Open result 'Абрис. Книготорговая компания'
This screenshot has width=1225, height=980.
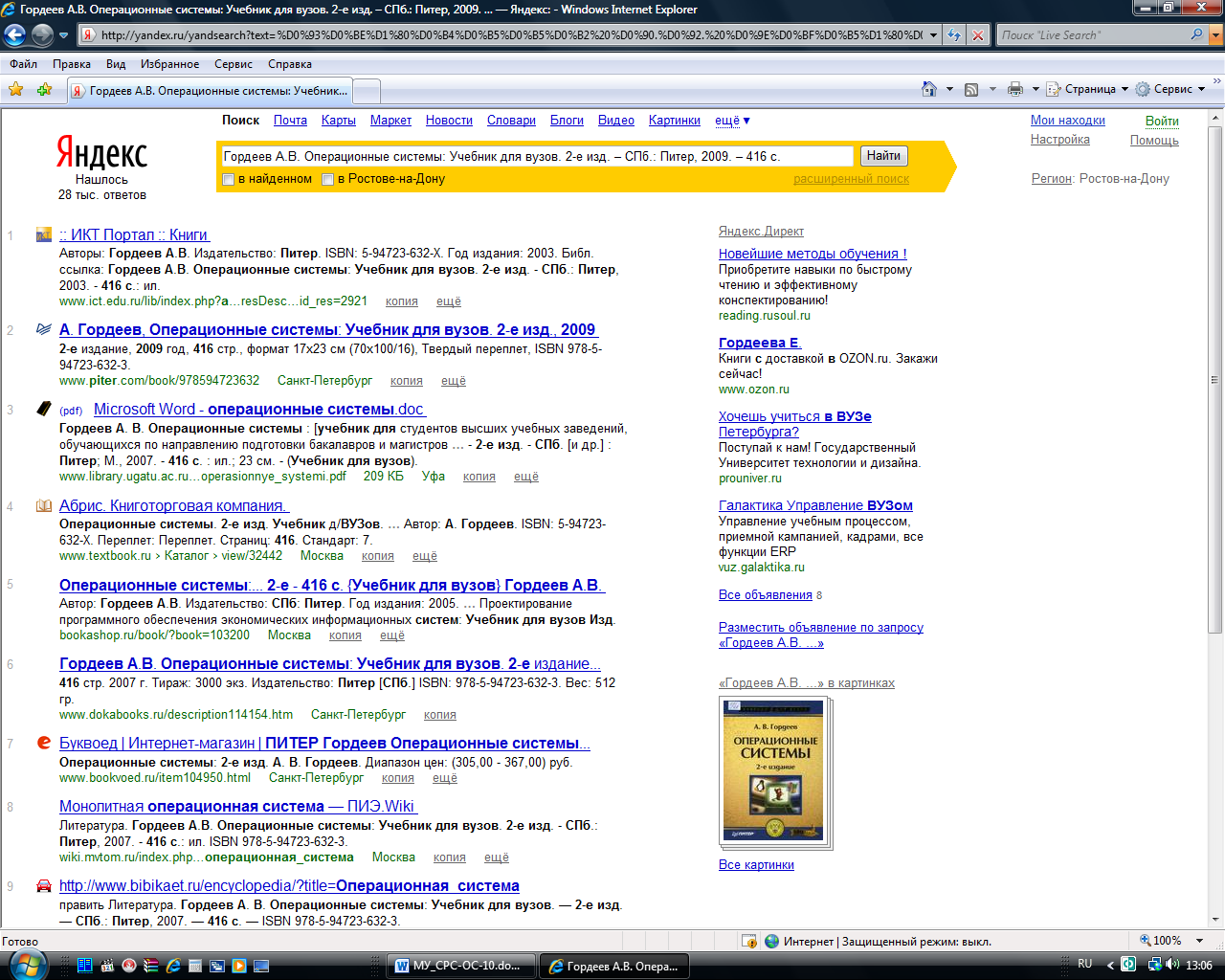(x=173, y=505)
